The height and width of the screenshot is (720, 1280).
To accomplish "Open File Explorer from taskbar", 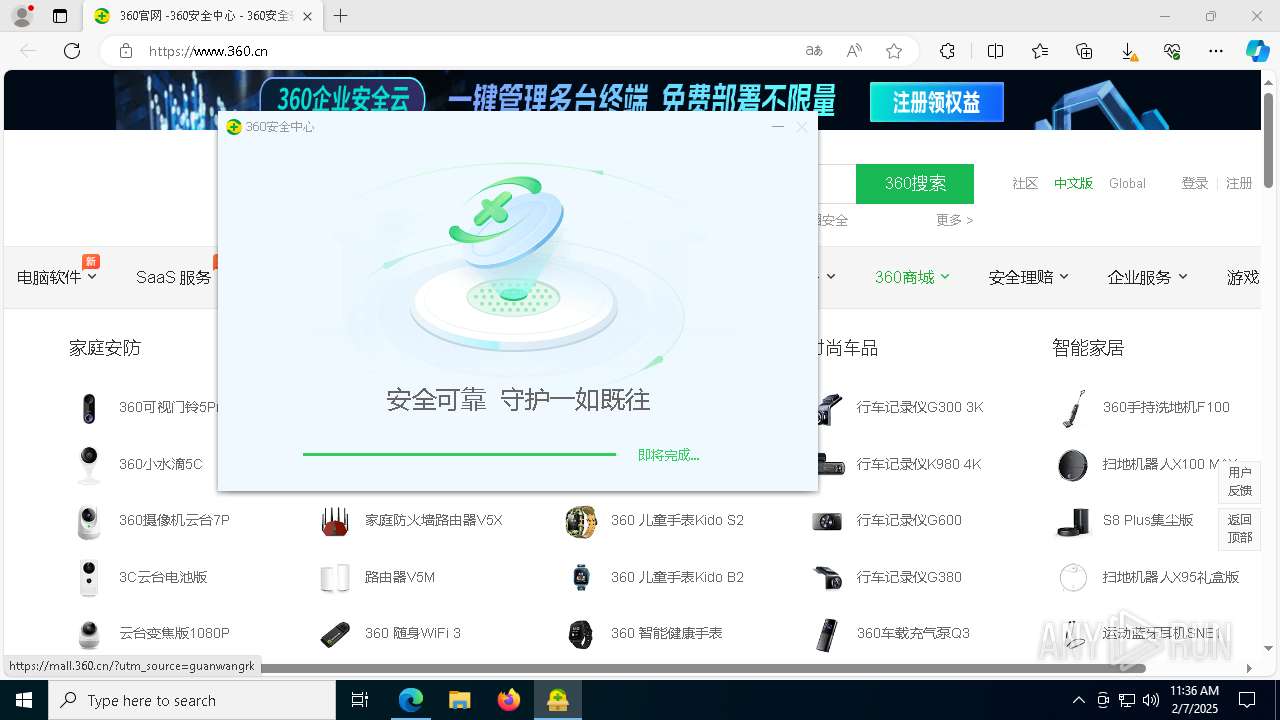I will click(x=460, y=700).
